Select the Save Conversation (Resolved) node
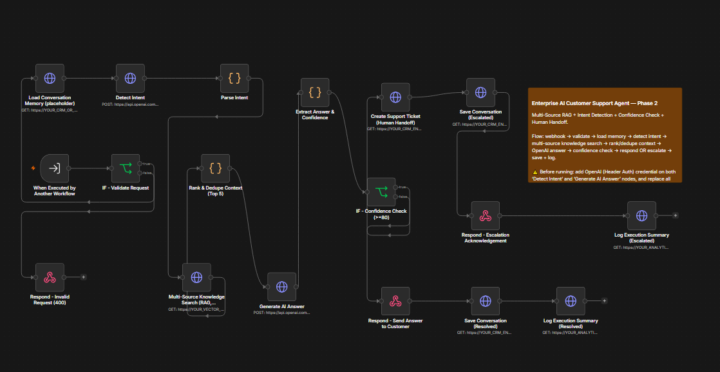 pos(485,301)
